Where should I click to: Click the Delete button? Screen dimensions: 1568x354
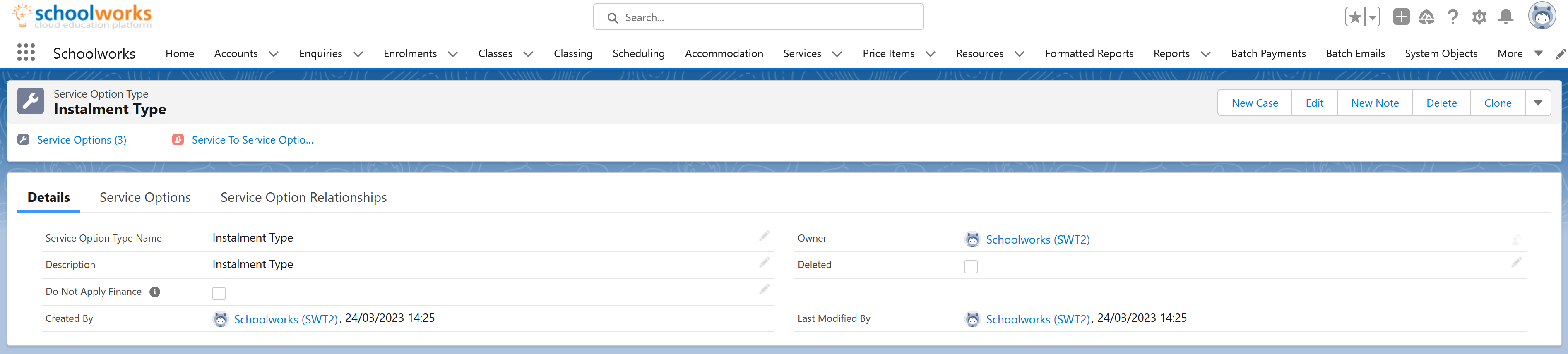[x=1441, y=103]
